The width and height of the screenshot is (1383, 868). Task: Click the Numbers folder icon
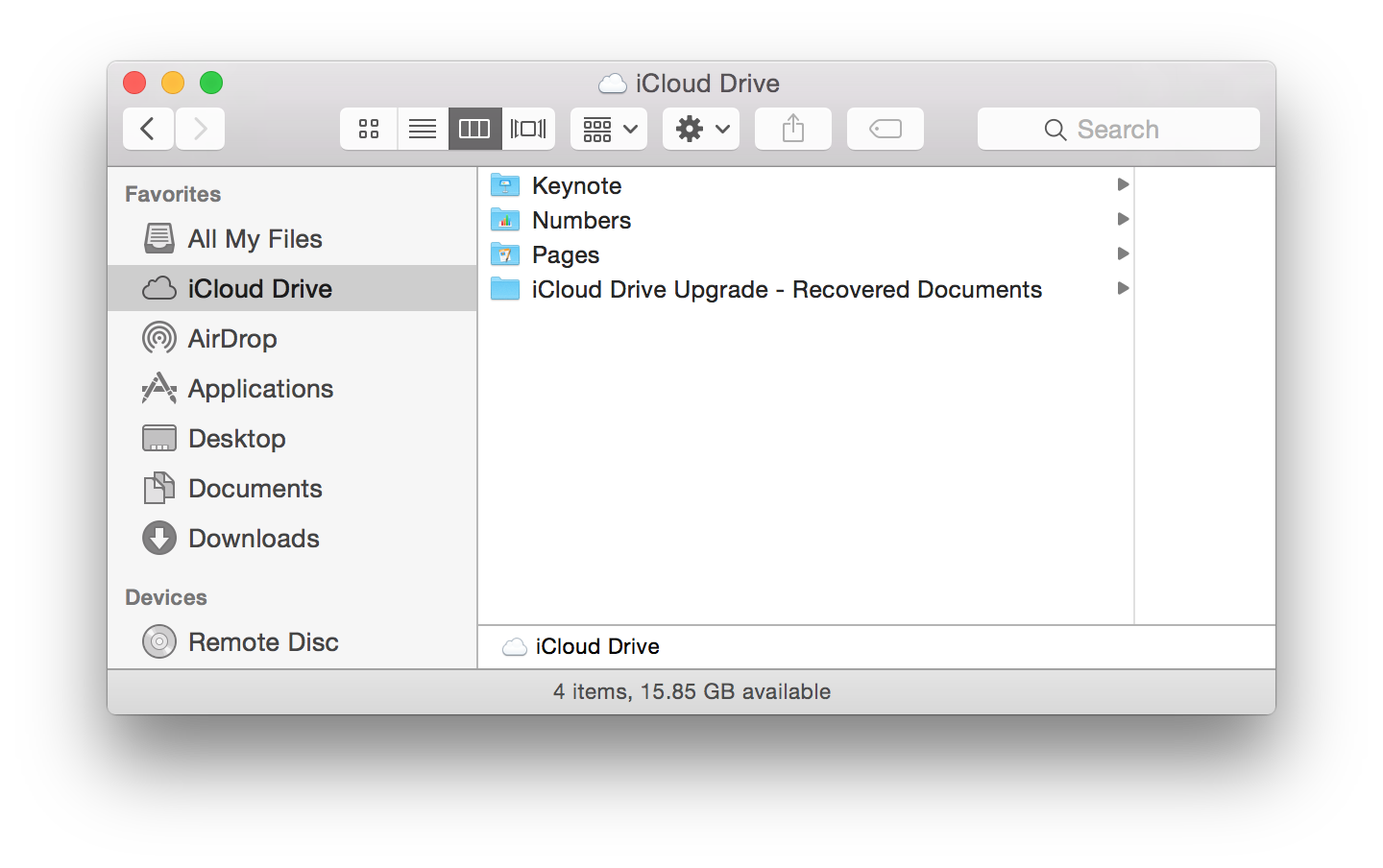505,220
